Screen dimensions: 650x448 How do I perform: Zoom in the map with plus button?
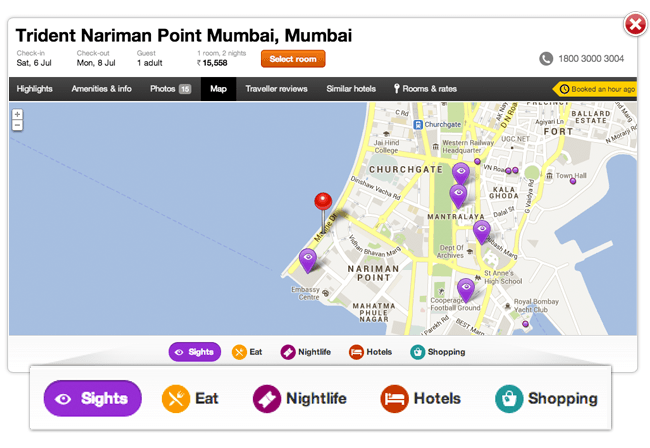click(17, 114)
